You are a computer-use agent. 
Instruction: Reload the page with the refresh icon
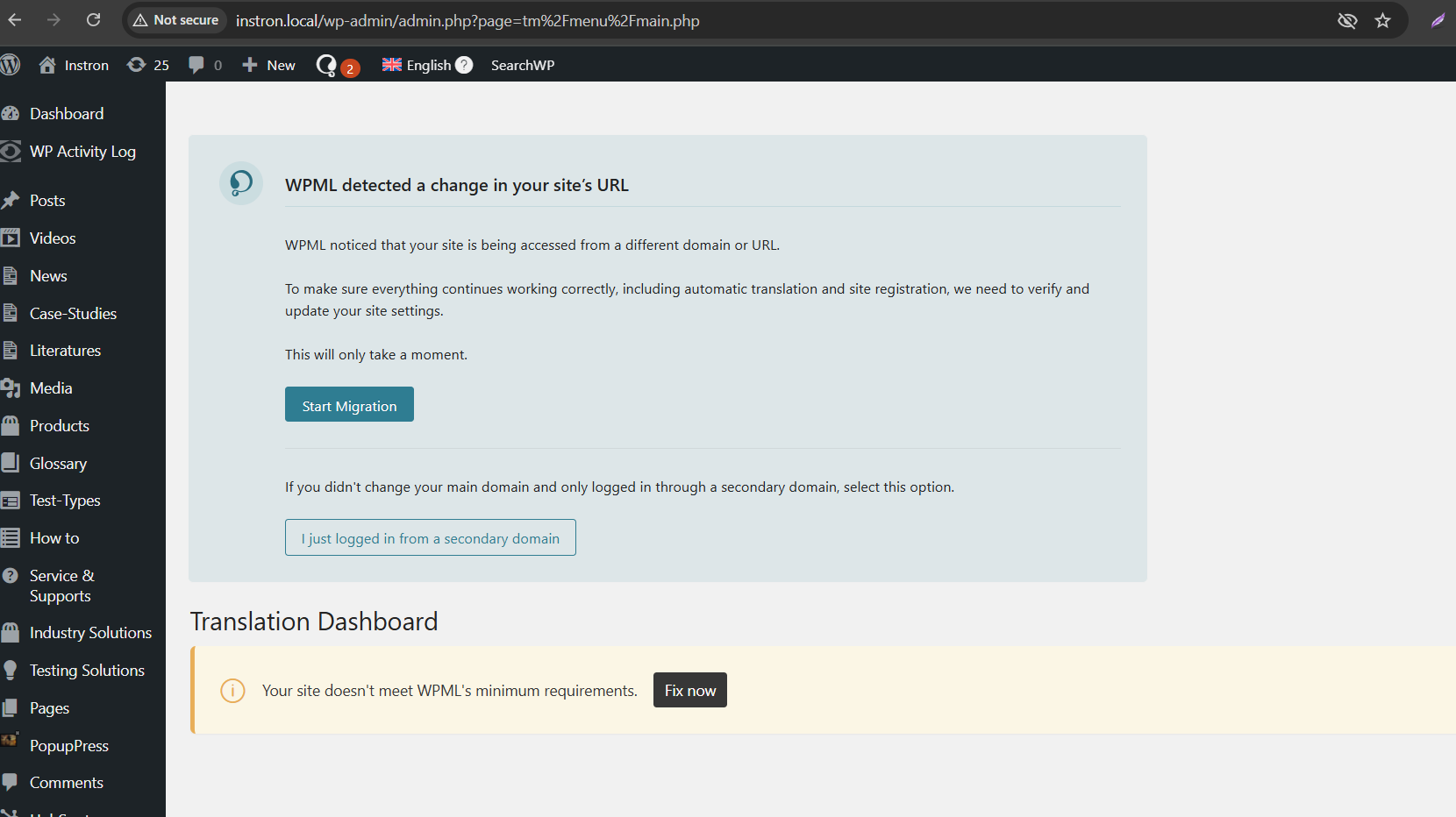[x=93, y=20]
